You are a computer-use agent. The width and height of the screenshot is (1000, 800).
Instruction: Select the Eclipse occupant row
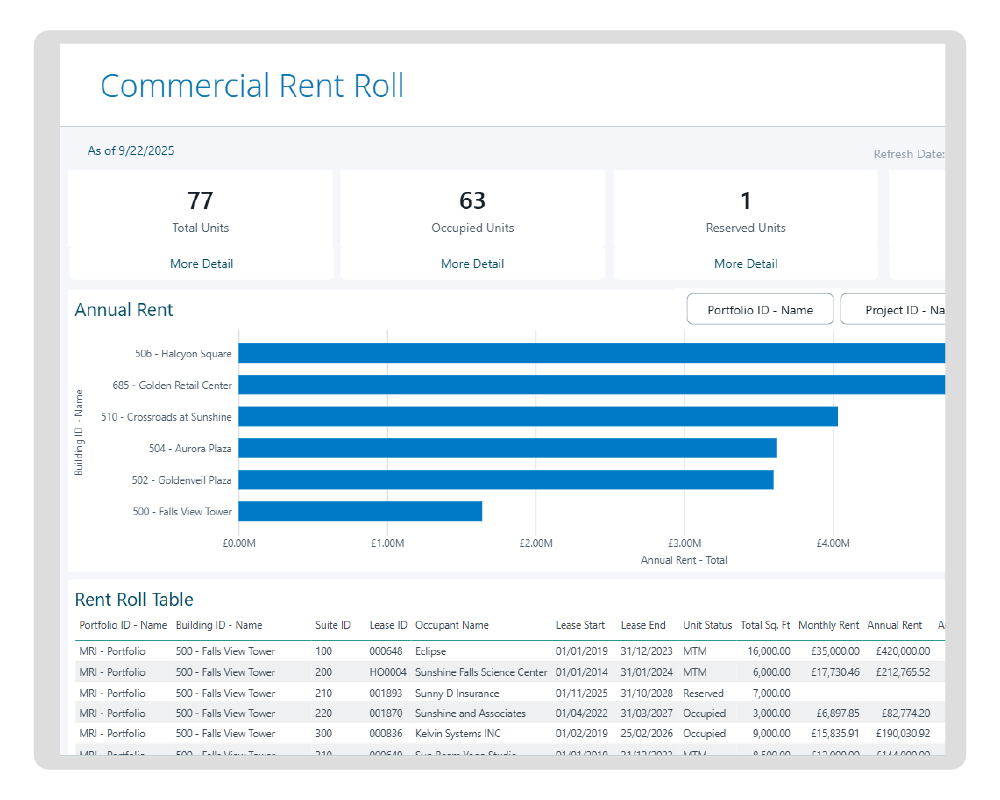431,652
